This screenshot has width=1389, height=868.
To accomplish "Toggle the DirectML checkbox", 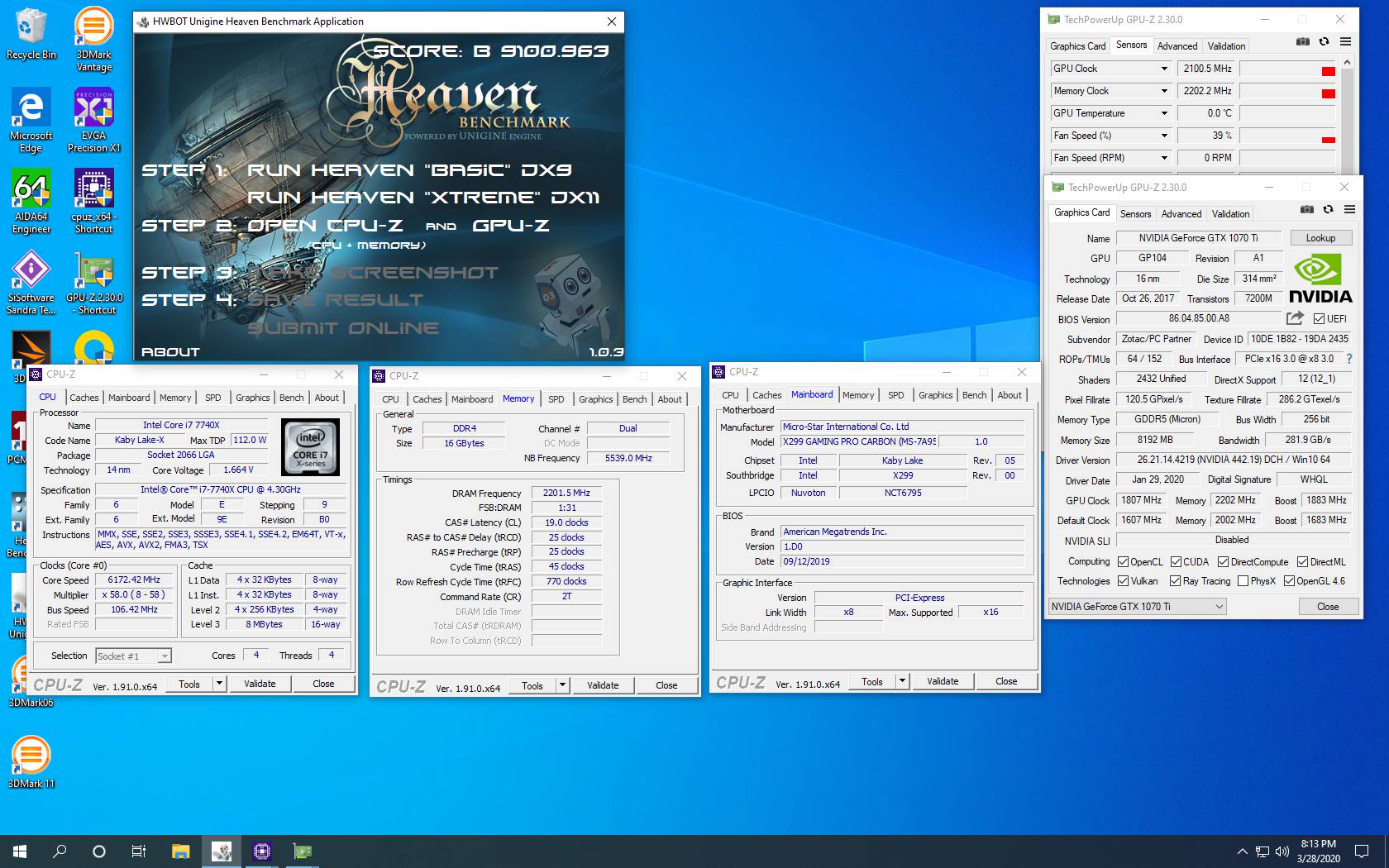I will pyautogui.click(x=1302, y=561).
